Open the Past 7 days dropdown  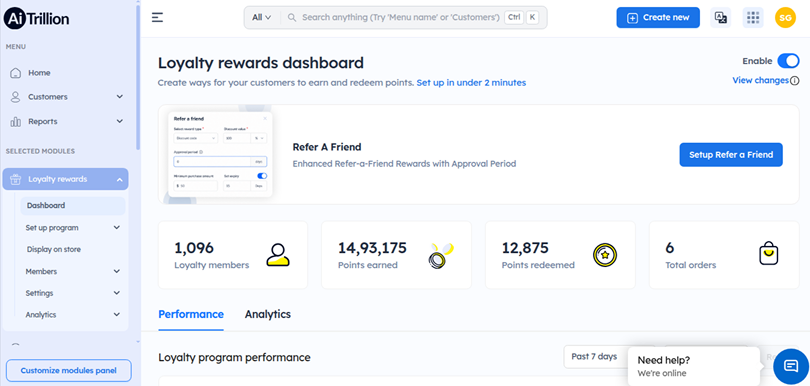pos(609,357)
